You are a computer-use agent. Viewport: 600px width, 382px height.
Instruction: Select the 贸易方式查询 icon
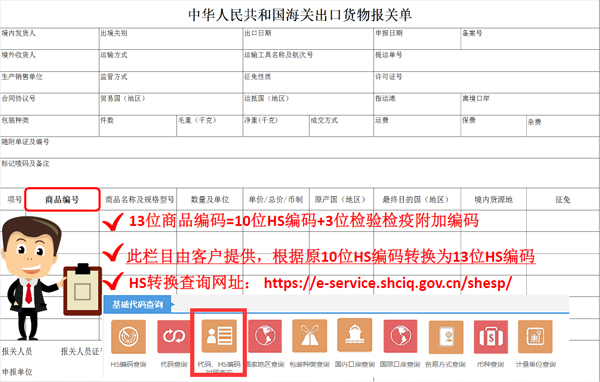point(446,337)
